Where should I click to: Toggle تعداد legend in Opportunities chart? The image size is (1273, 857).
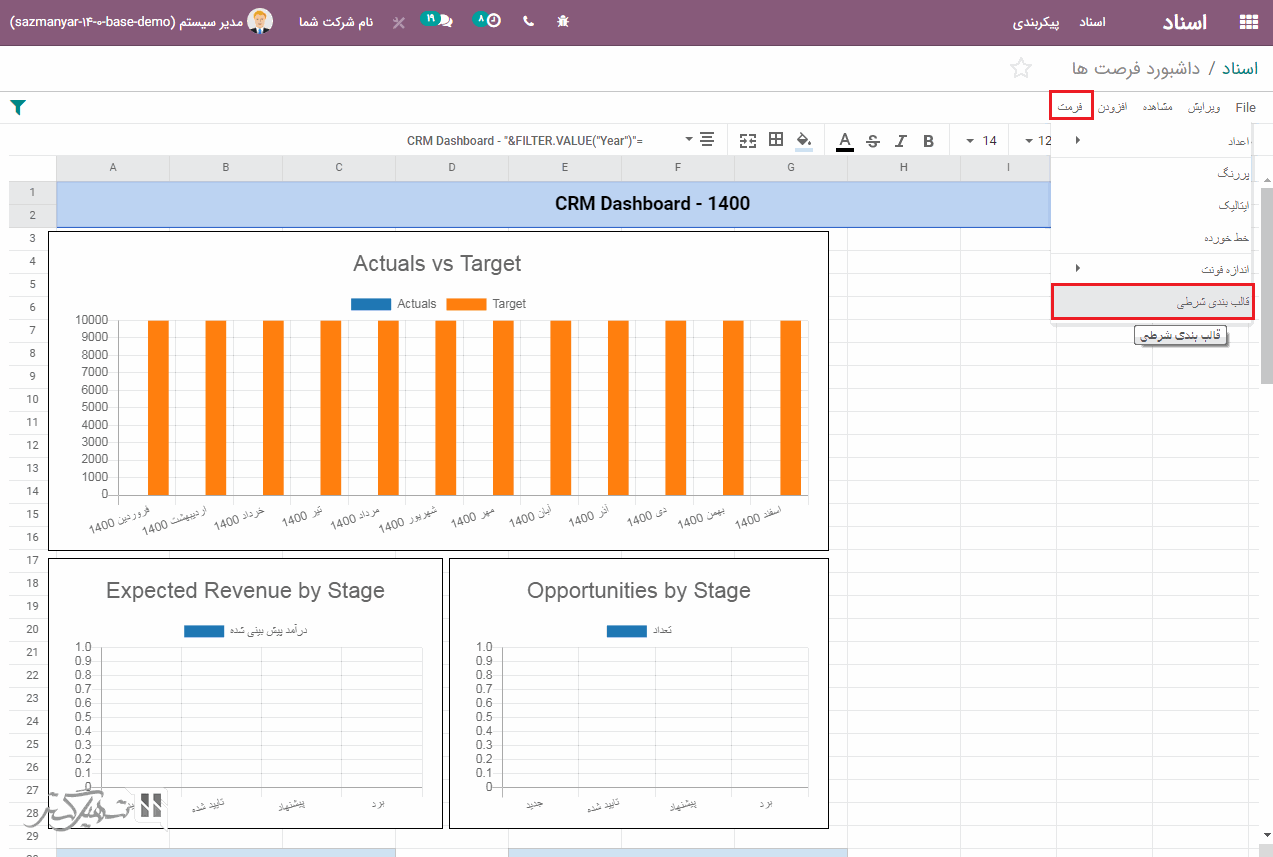(639, 631)
